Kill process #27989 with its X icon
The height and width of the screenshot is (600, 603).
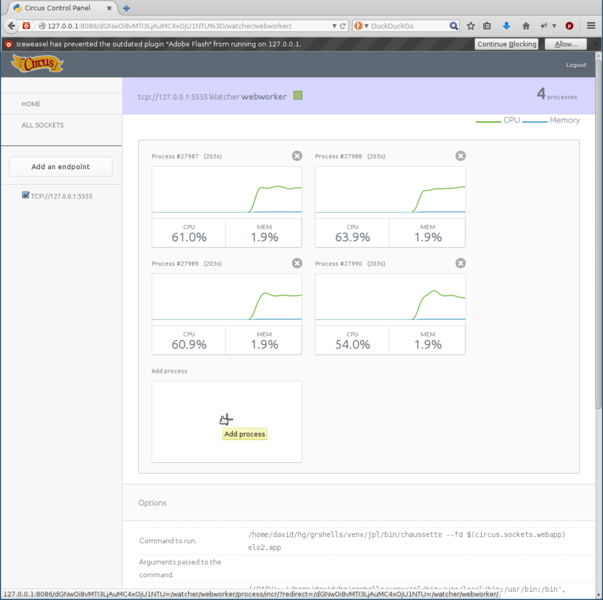pos(297,263)
